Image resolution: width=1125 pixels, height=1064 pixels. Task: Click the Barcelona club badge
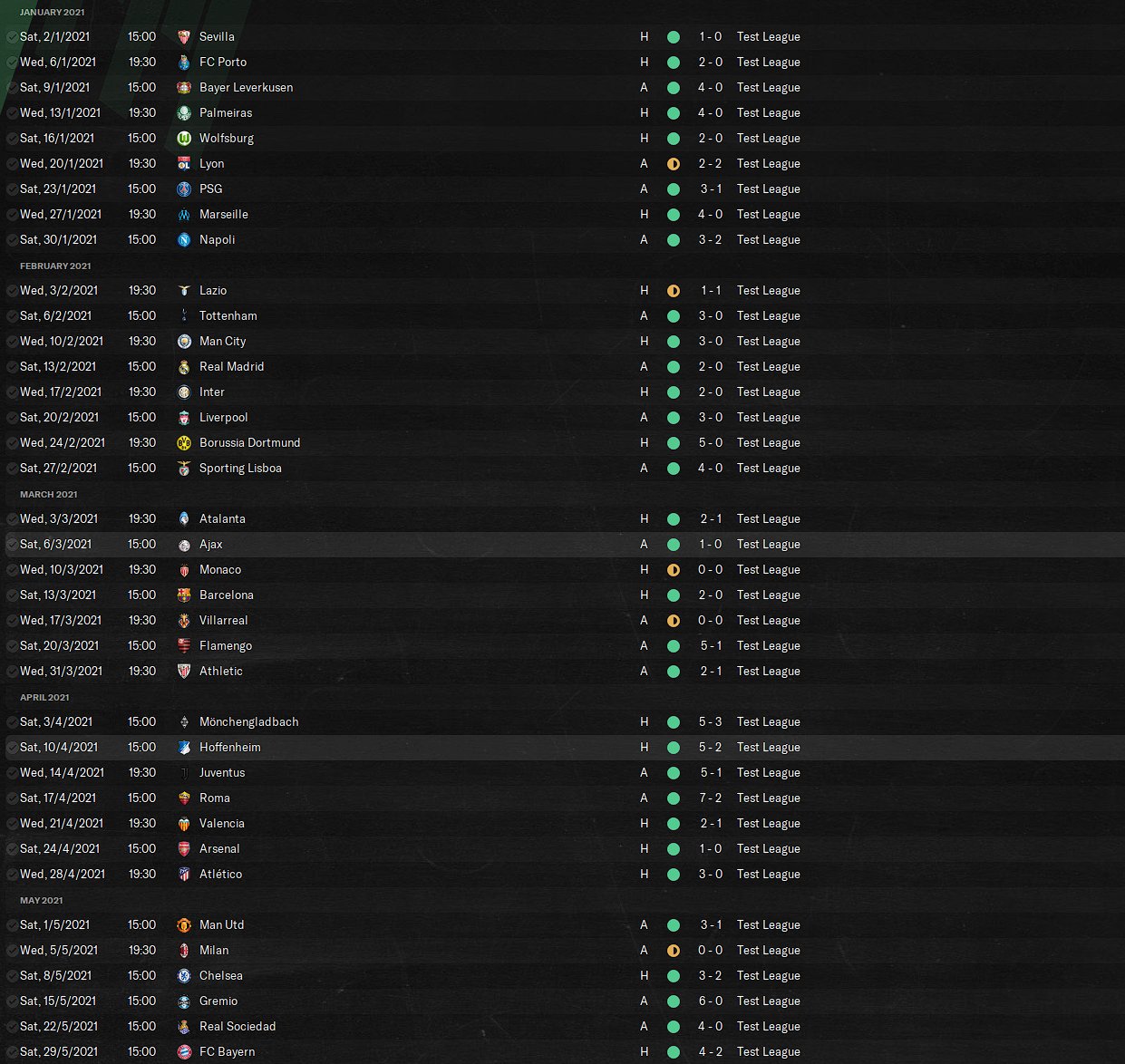pyautogui.click(x=184, y=595)
